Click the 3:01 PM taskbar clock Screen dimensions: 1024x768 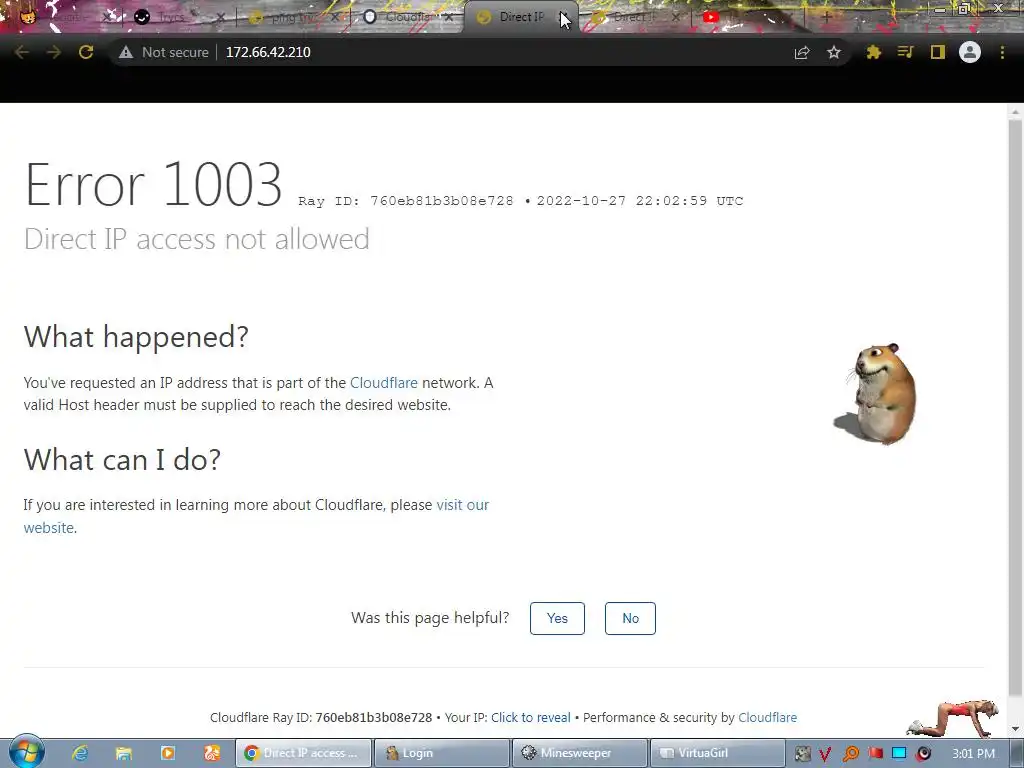click(973, 754)
